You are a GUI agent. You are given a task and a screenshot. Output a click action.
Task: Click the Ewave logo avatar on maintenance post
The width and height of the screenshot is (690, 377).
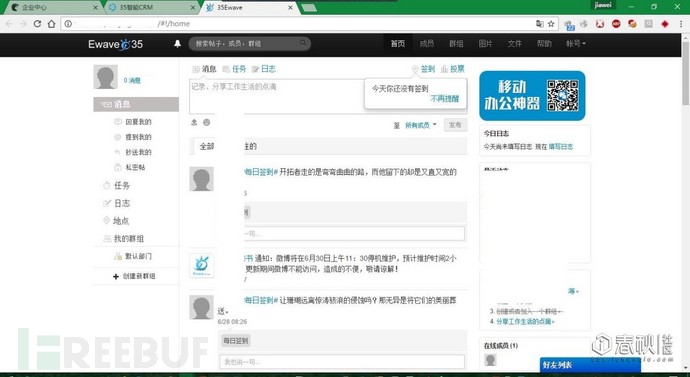click(202, 265)
